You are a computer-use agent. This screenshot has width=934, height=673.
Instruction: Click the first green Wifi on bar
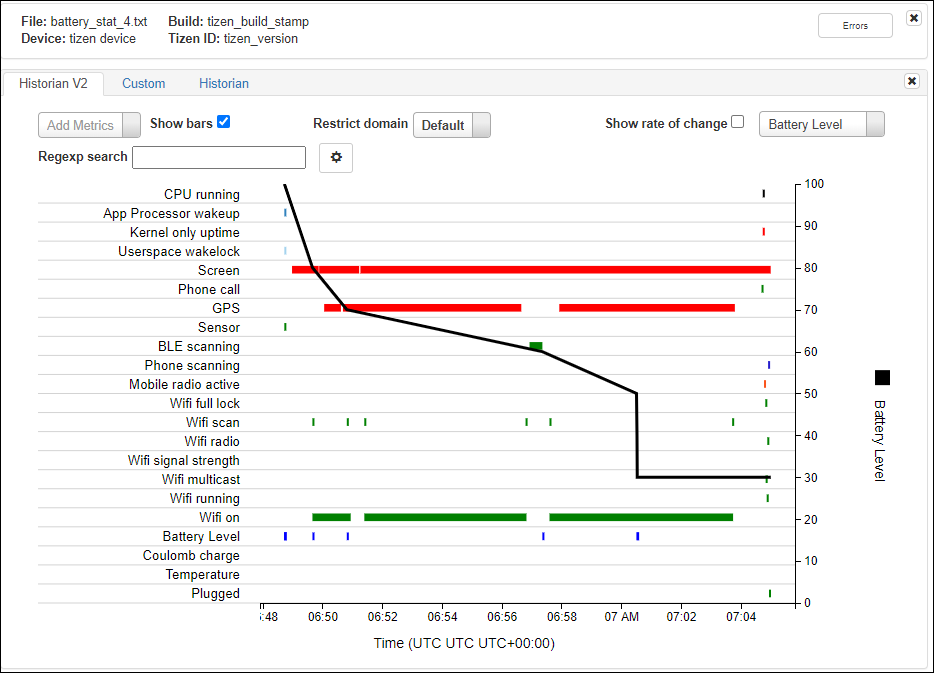coord(331,517)
